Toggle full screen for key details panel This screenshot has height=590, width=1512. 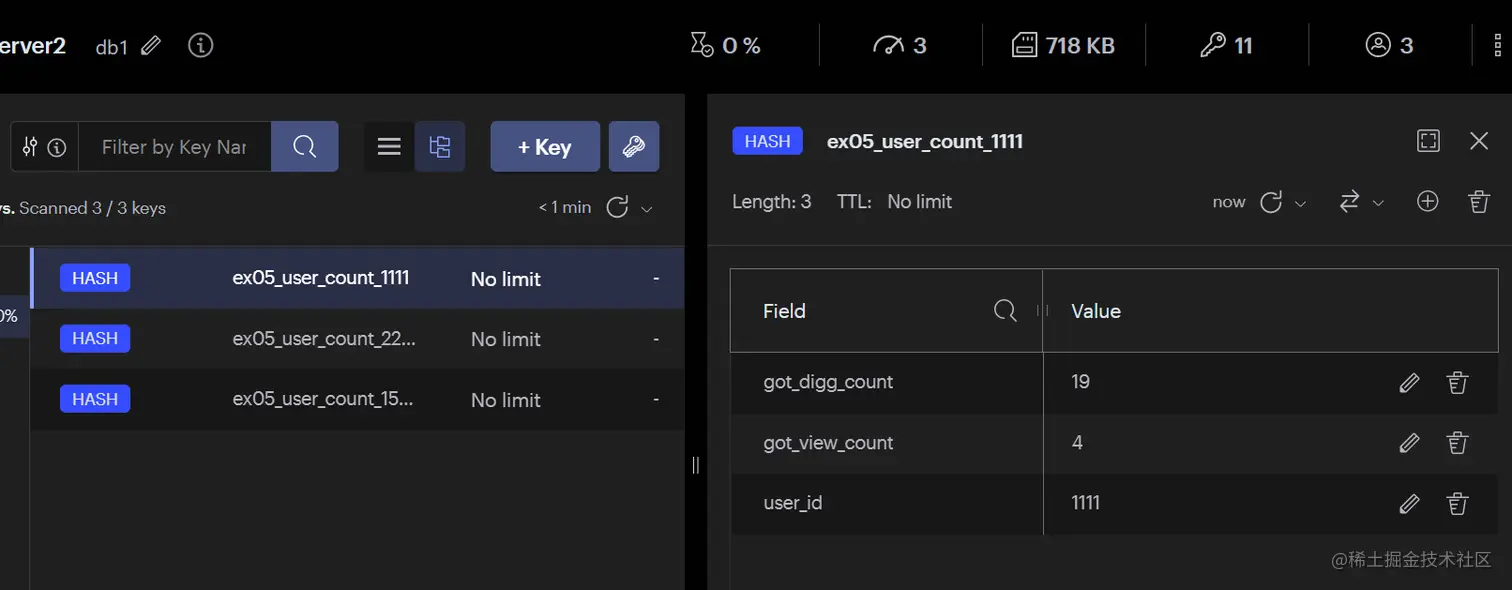pyautogui.click(x=1428, y=141)
